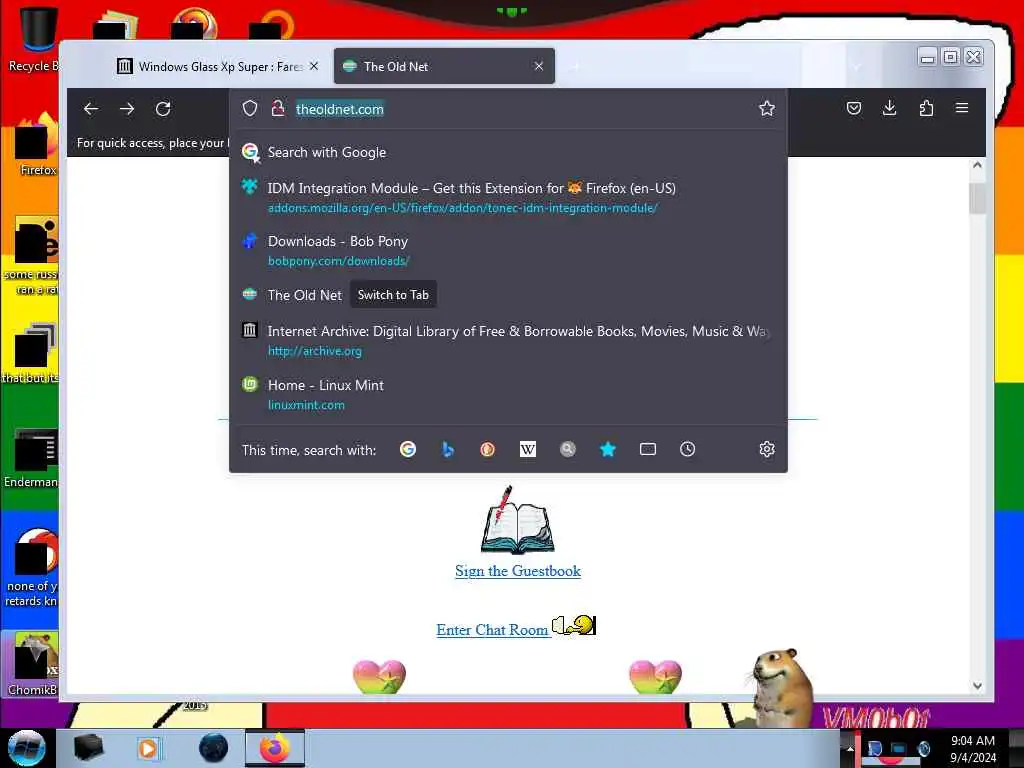Search bookmarks with the blue star
The height and width of the screenshot is (768, 1024).
608,449
